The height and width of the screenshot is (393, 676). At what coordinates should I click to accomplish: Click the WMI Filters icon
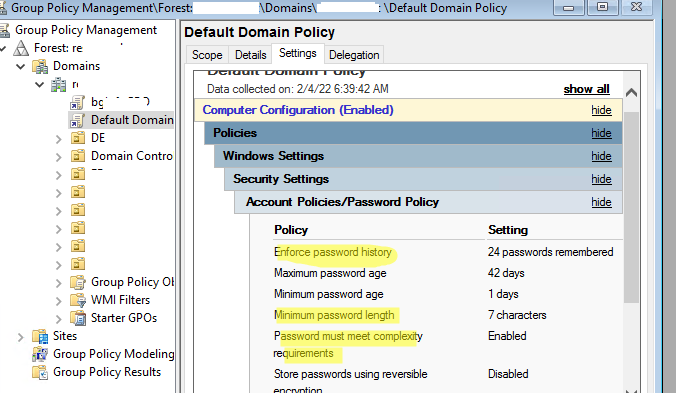pyautogui.click(x=78, y=300)
